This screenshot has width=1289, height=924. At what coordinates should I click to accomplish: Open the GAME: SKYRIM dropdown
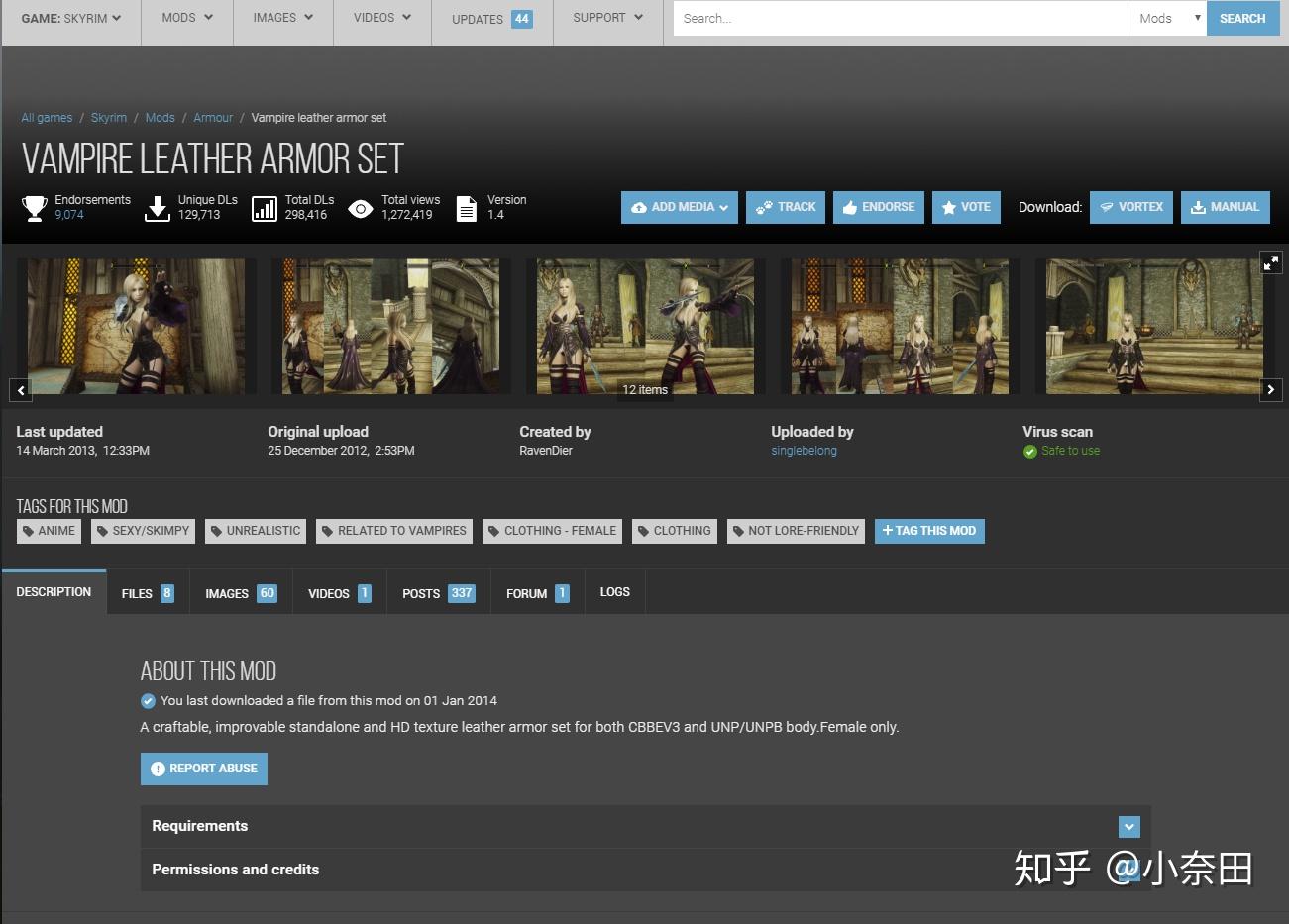(71, 18)
